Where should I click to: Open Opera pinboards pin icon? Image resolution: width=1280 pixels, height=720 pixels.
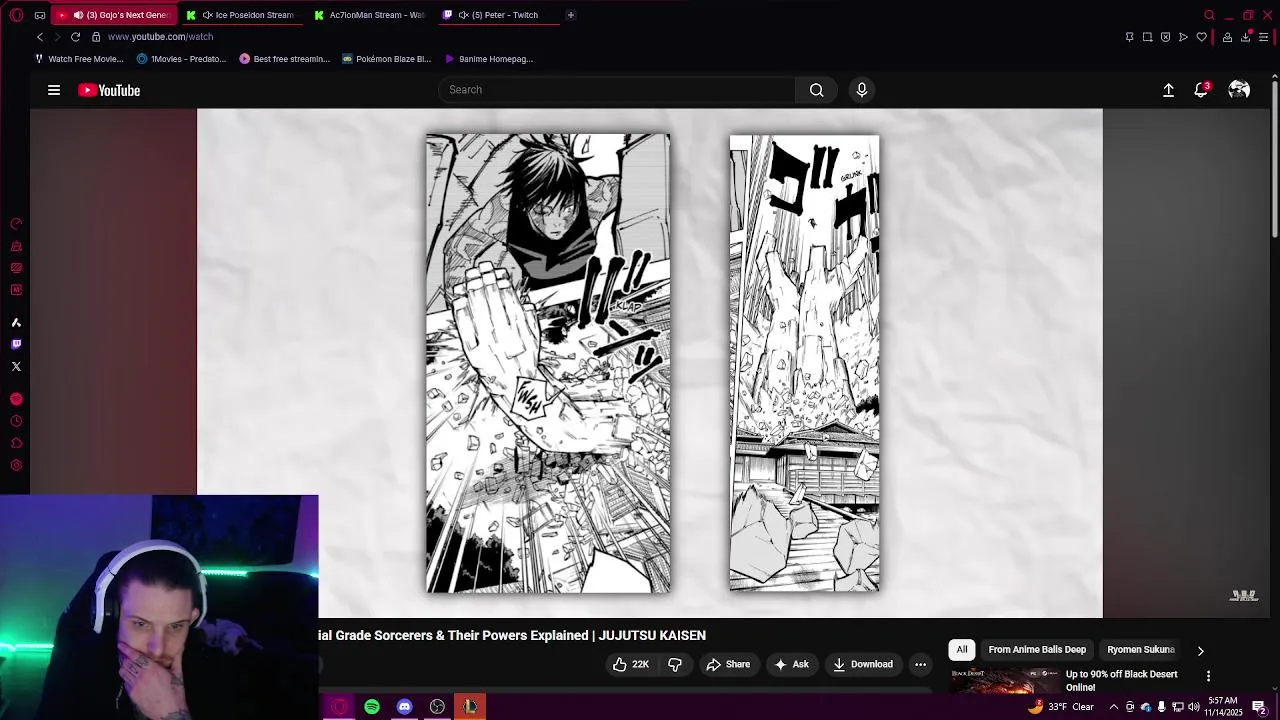tap(1129, 37)
